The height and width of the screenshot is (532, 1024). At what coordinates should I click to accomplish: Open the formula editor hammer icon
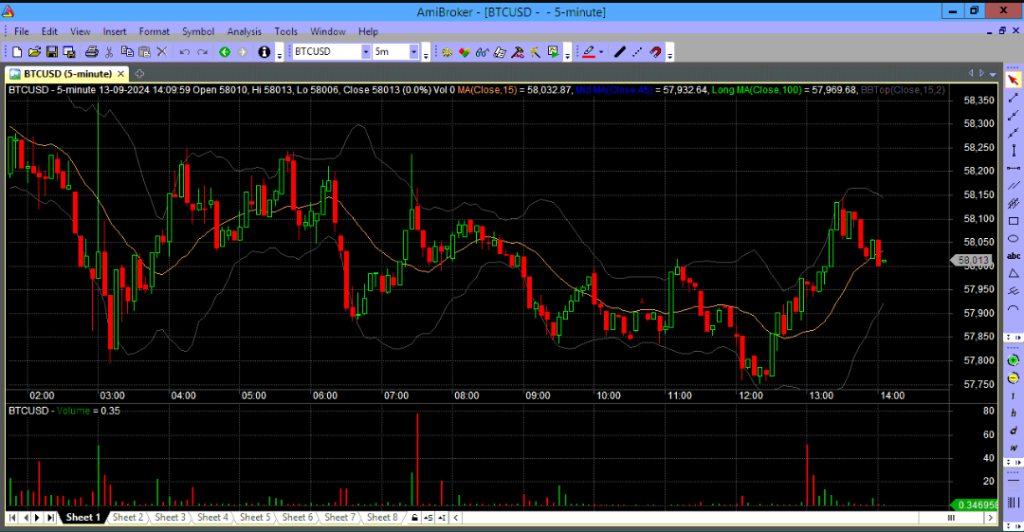coord(517,52)
